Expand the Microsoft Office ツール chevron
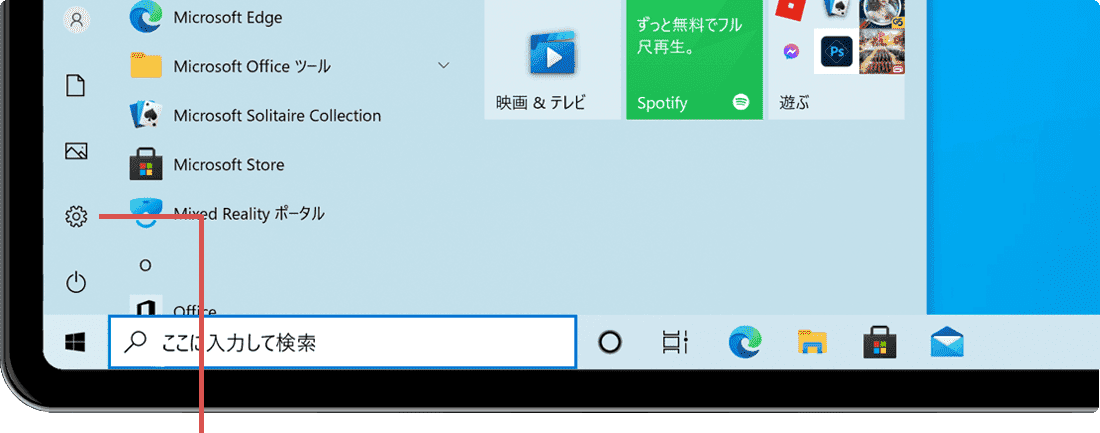The height and width of the screenshot is (433, 1100). click(x=443, y=65)
